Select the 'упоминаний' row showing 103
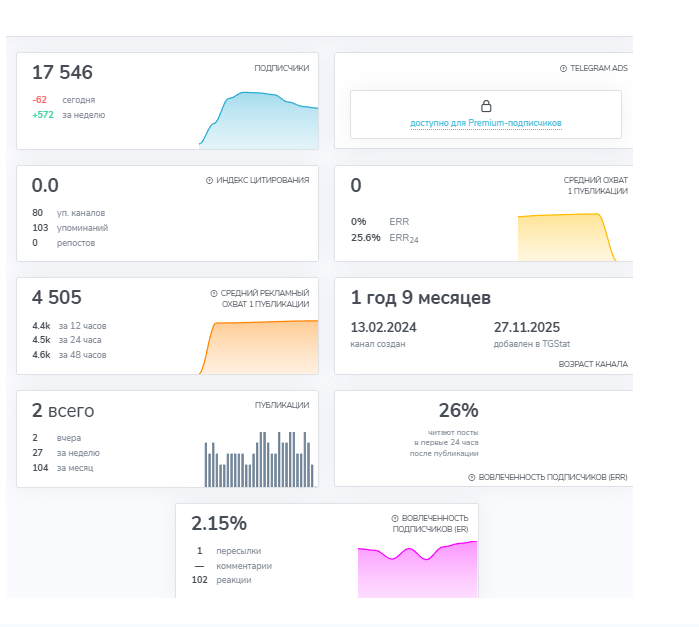This screenshot has height=627, width=699. tap(70, 228)
